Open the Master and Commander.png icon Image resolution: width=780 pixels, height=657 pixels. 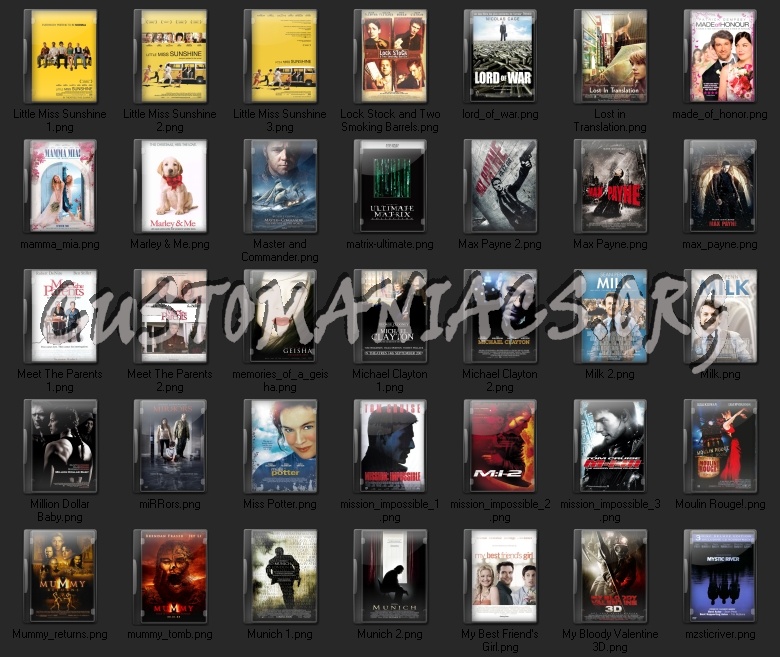click(x=280, y=186)
